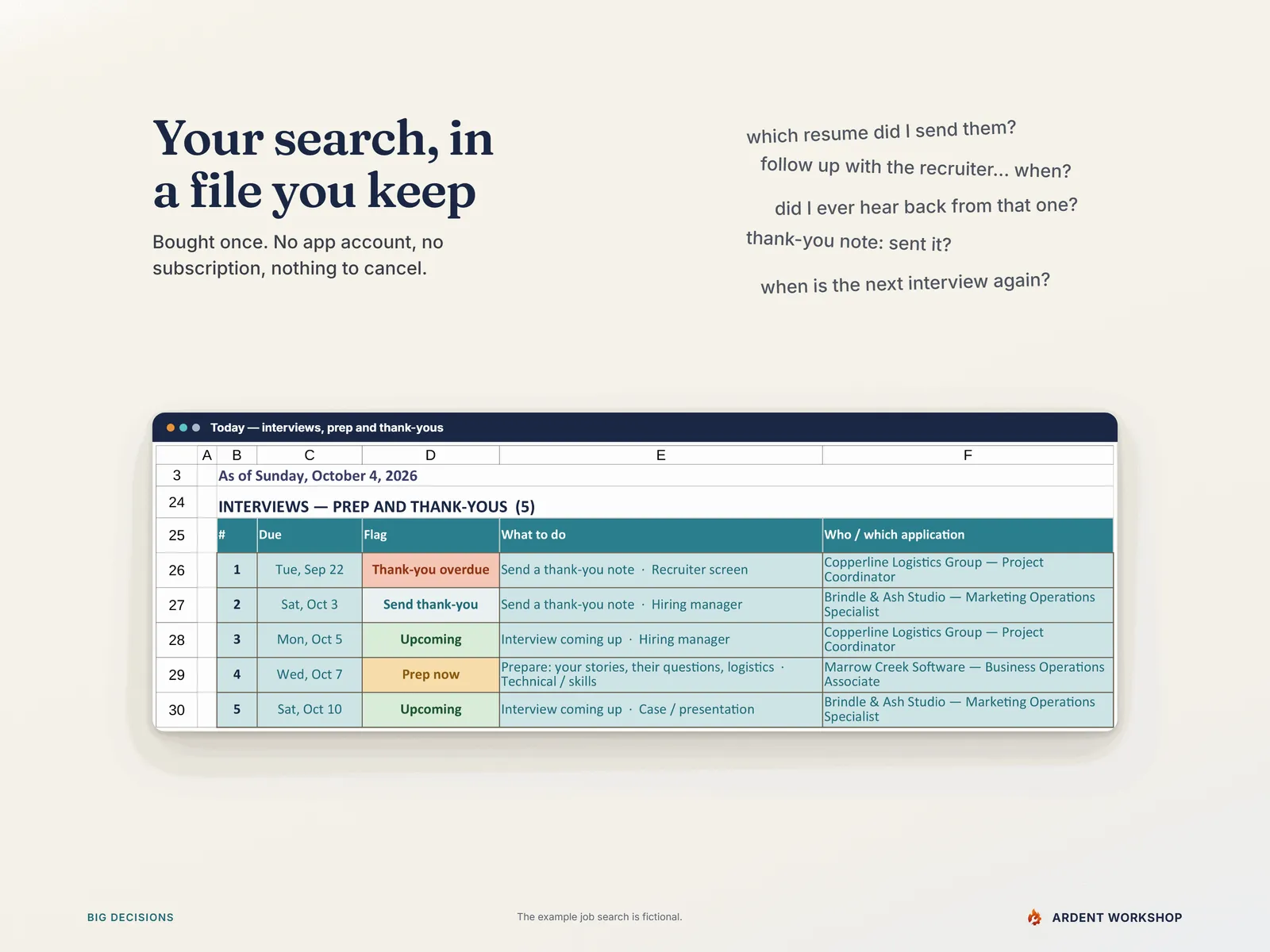Click the 'Flag' table header cell
The height and width of the screenshot is (952, 1270).
tap(430, 535)
